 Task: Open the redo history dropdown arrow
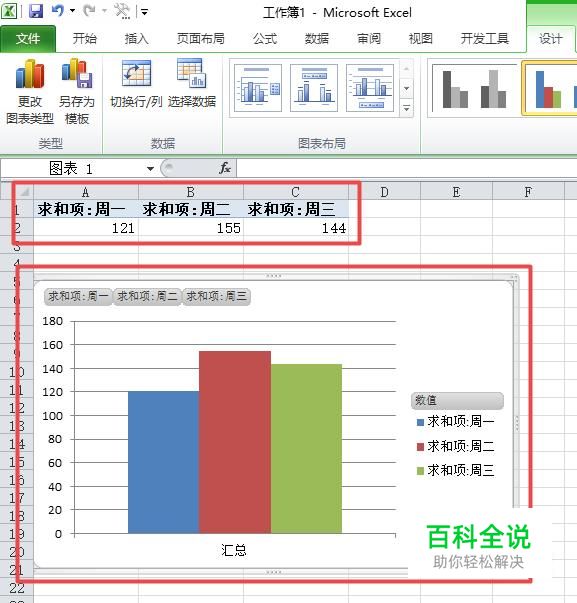click(104, 11)
